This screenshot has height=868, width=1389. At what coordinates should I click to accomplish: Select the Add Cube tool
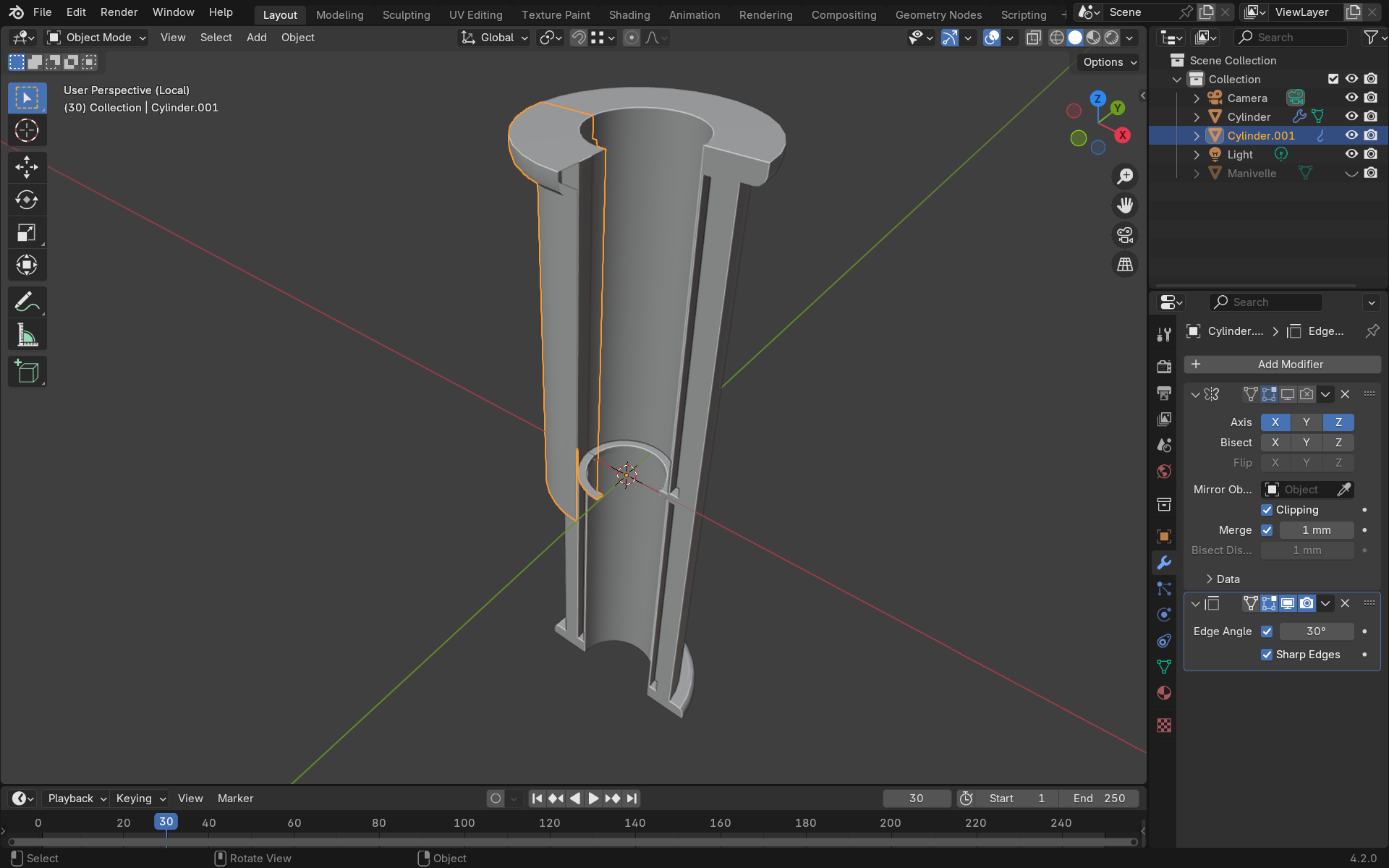point(27,372)
